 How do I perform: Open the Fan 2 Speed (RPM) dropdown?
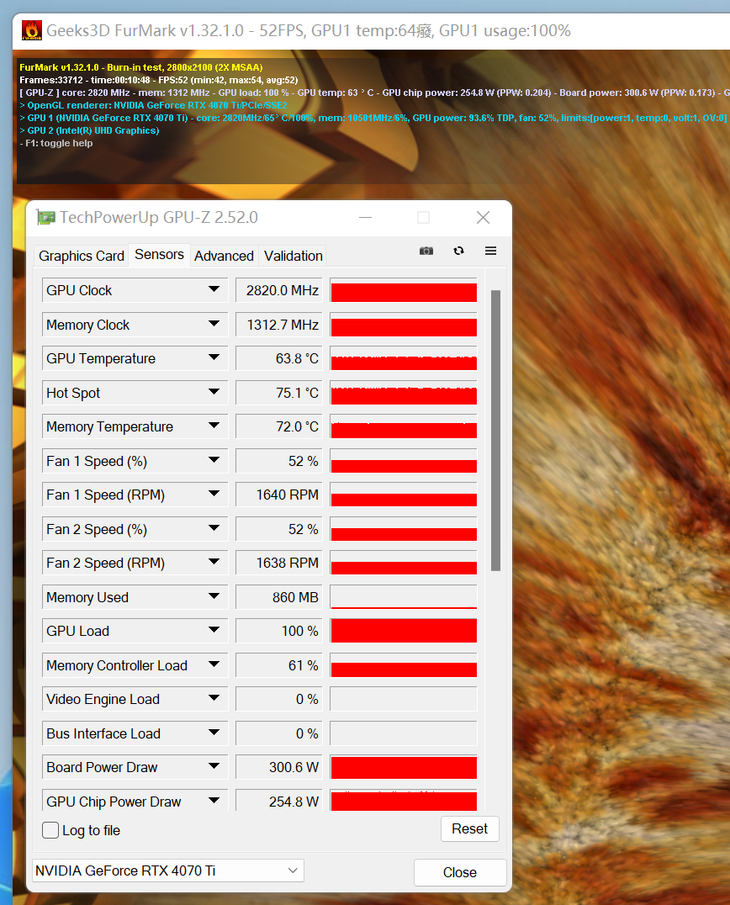[214, 562]
